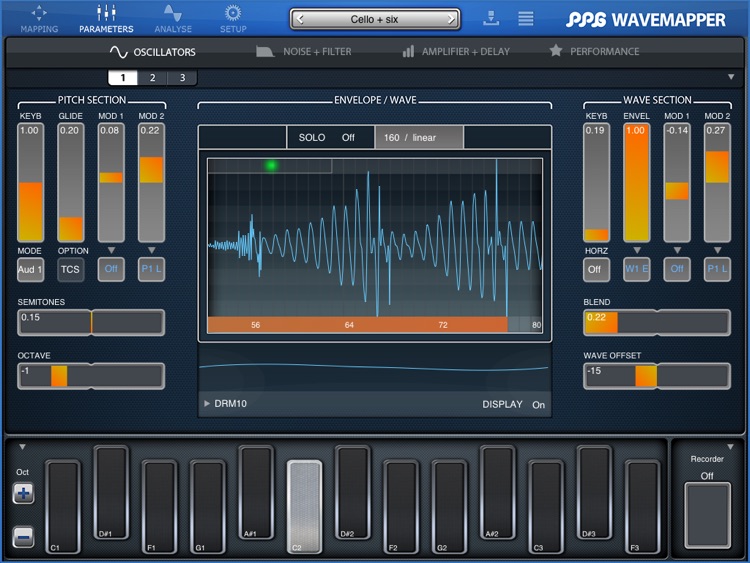This screenshot has height=563, width=750.
Task: Click the Aud 1 mode button
Action: [x=30, y=269]
